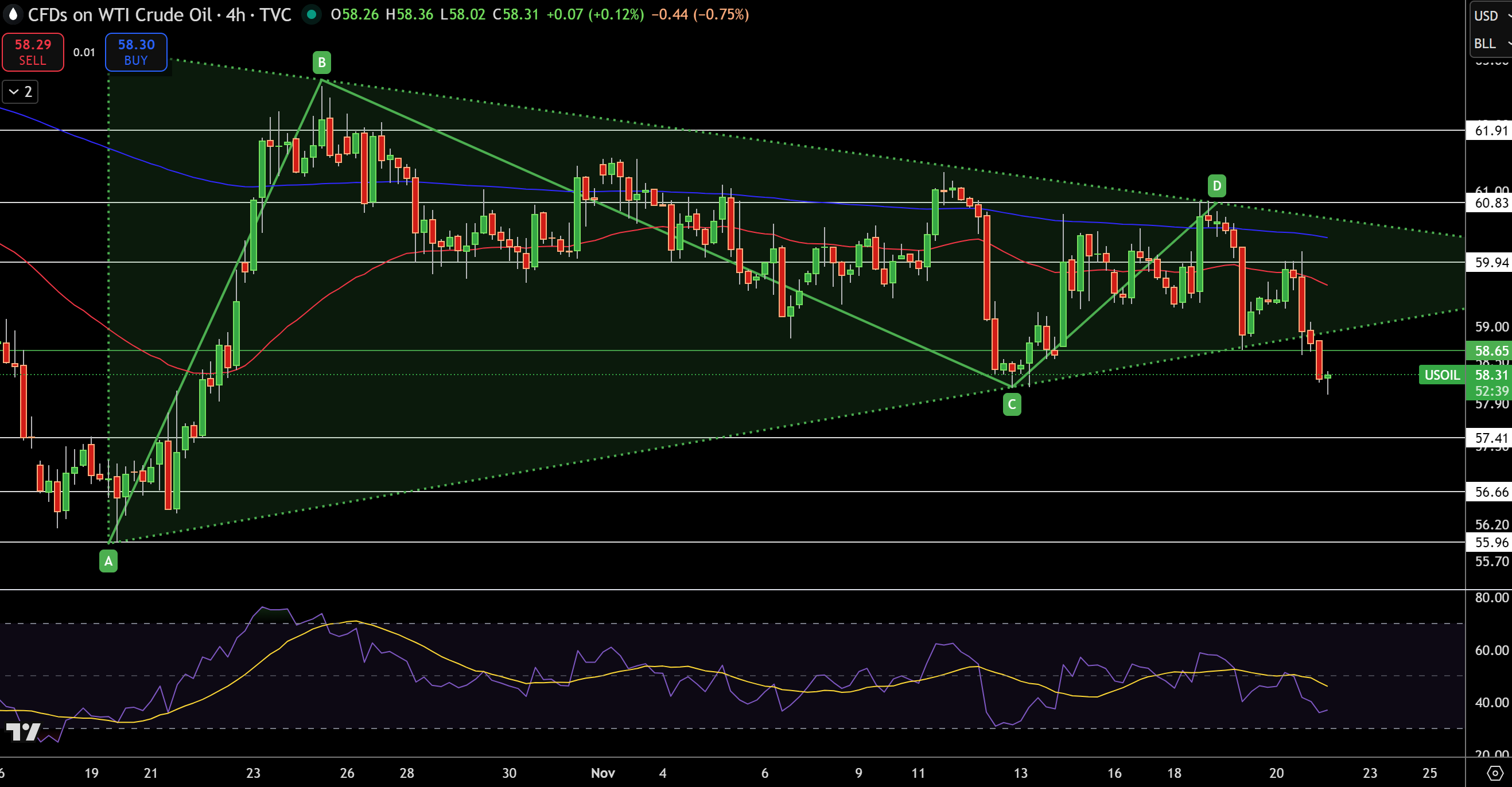The image size is (1512, 787).
Task: Click the 52:39 bar countdown timer
Action: click(1490, 391)
